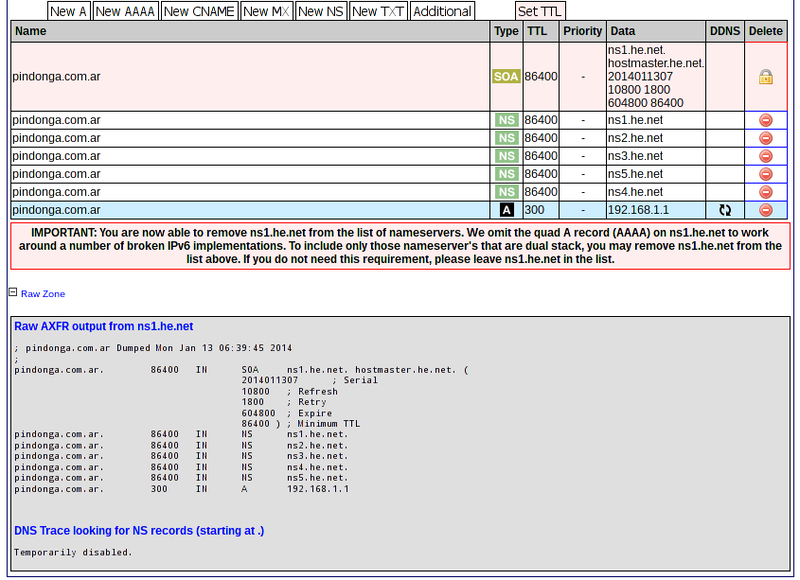Collapse the Raw Zone section
Image resolution: width=800 pixels, height=580 pixels.
coord(13,293)
